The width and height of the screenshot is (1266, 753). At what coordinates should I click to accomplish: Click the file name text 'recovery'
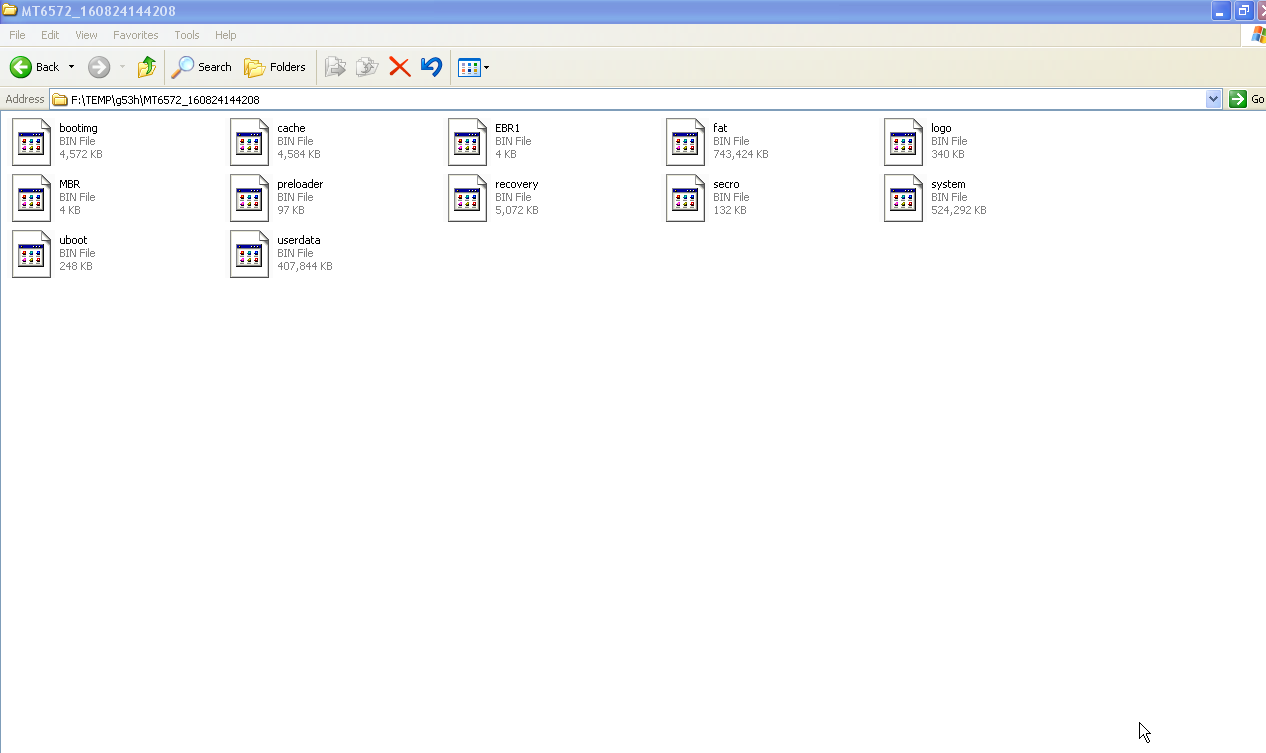(x=516, y=184)
